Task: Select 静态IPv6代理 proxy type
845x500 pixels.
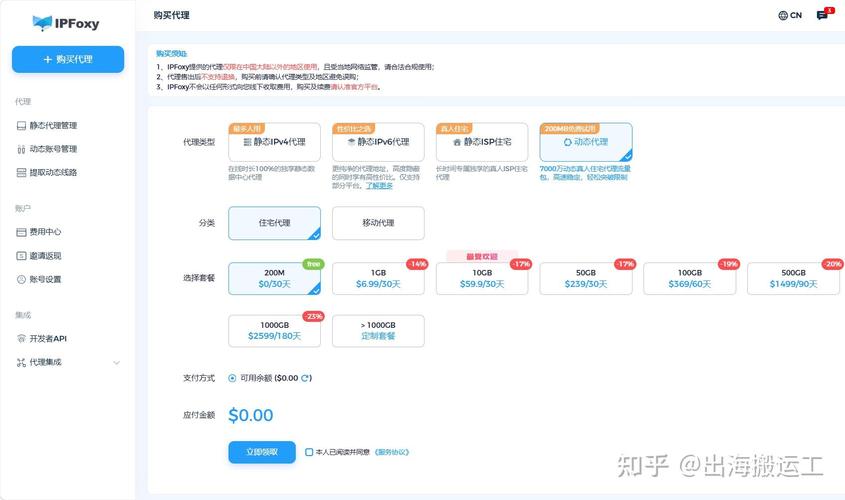Action: 378,142
